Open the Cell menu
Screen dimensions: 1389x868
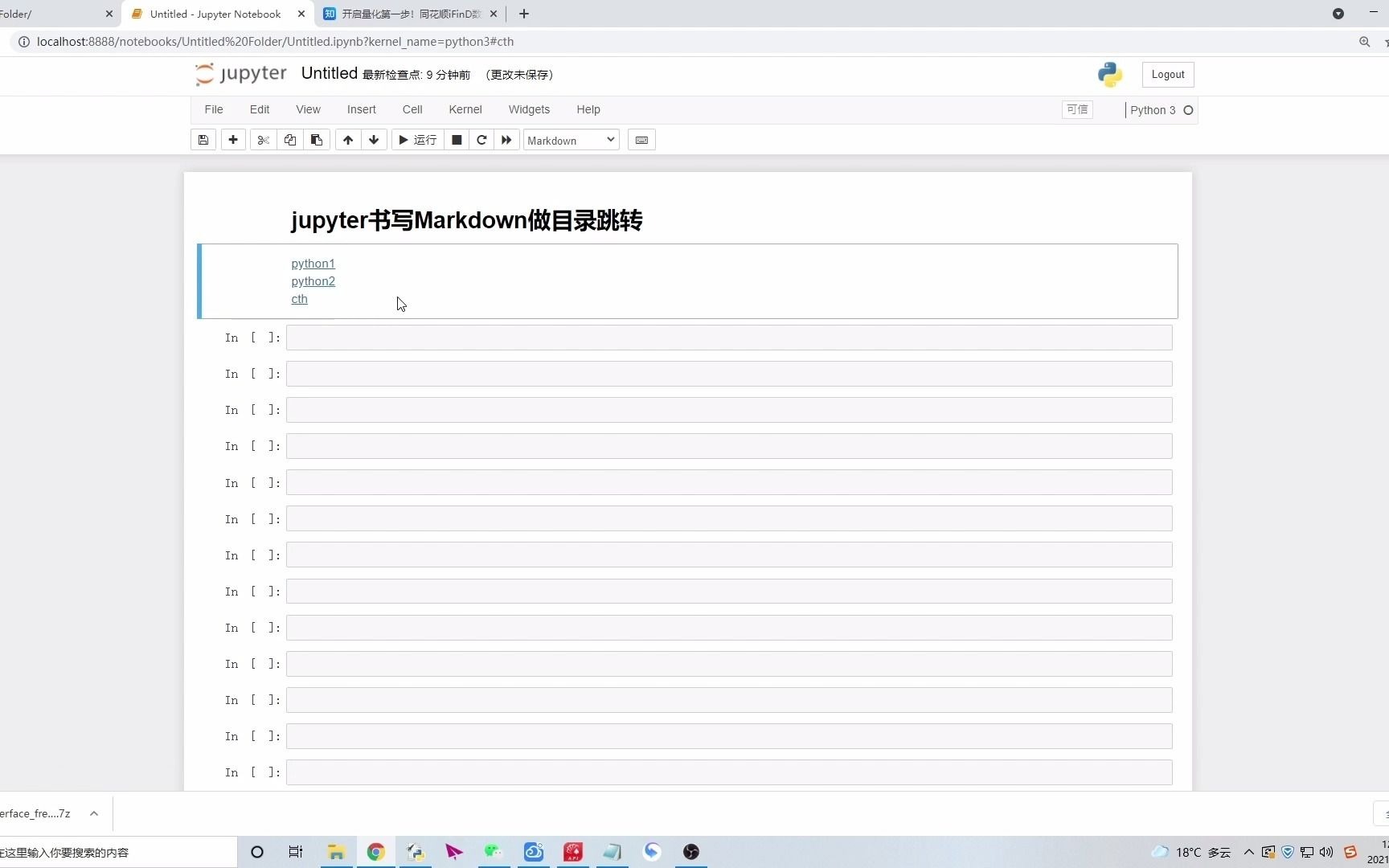(412, 109)
